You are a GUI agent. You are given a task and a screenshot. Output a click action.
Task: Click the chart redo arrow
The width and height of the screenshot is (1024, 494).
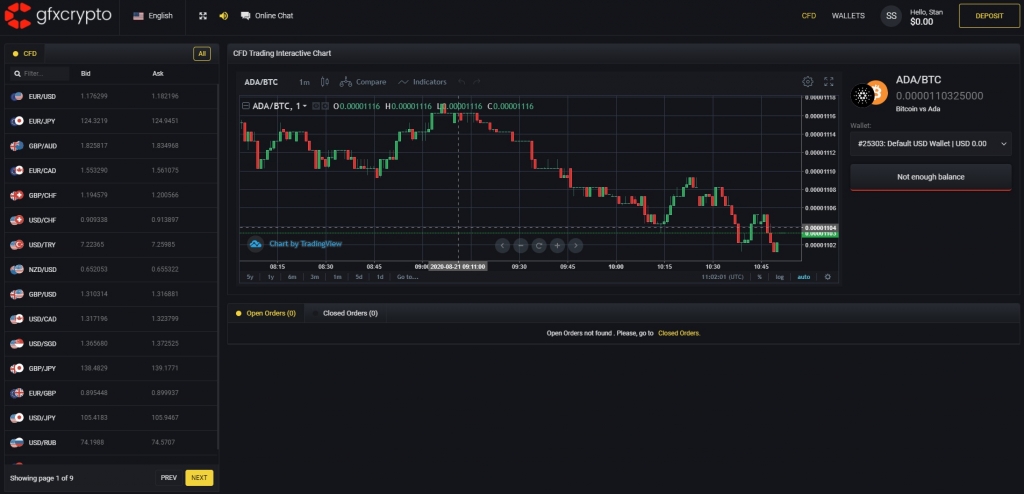pyautogui.click(x=477, y=82)
